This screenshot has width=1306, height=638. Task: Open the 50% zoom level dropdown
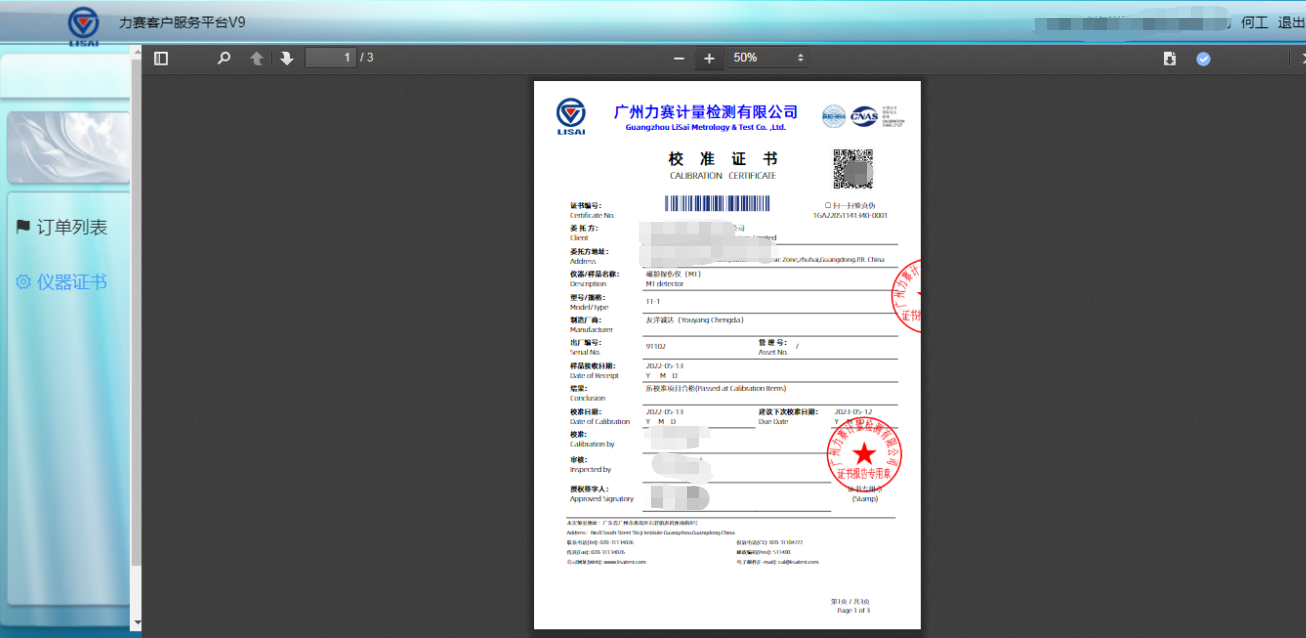pyautogui.click(x=767, y=58)
